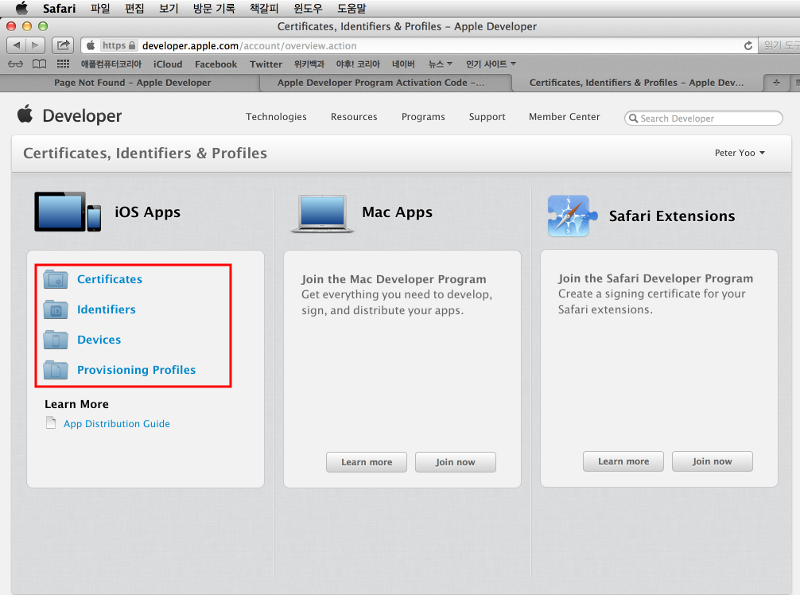800x595 pixels.
Task: Click the 읽기 도구 Reader button
Action: 780,45
